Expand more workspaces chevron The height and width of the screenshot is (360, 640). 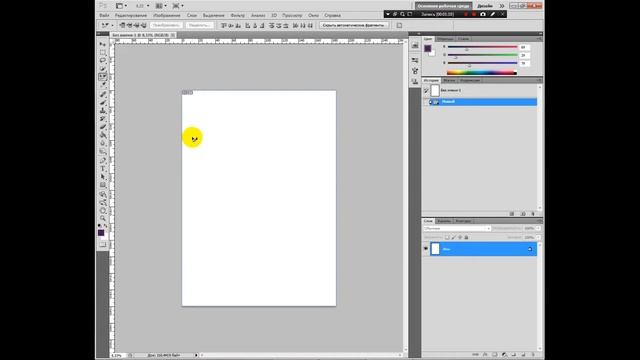pyautogui.click(x=502, y=6)
